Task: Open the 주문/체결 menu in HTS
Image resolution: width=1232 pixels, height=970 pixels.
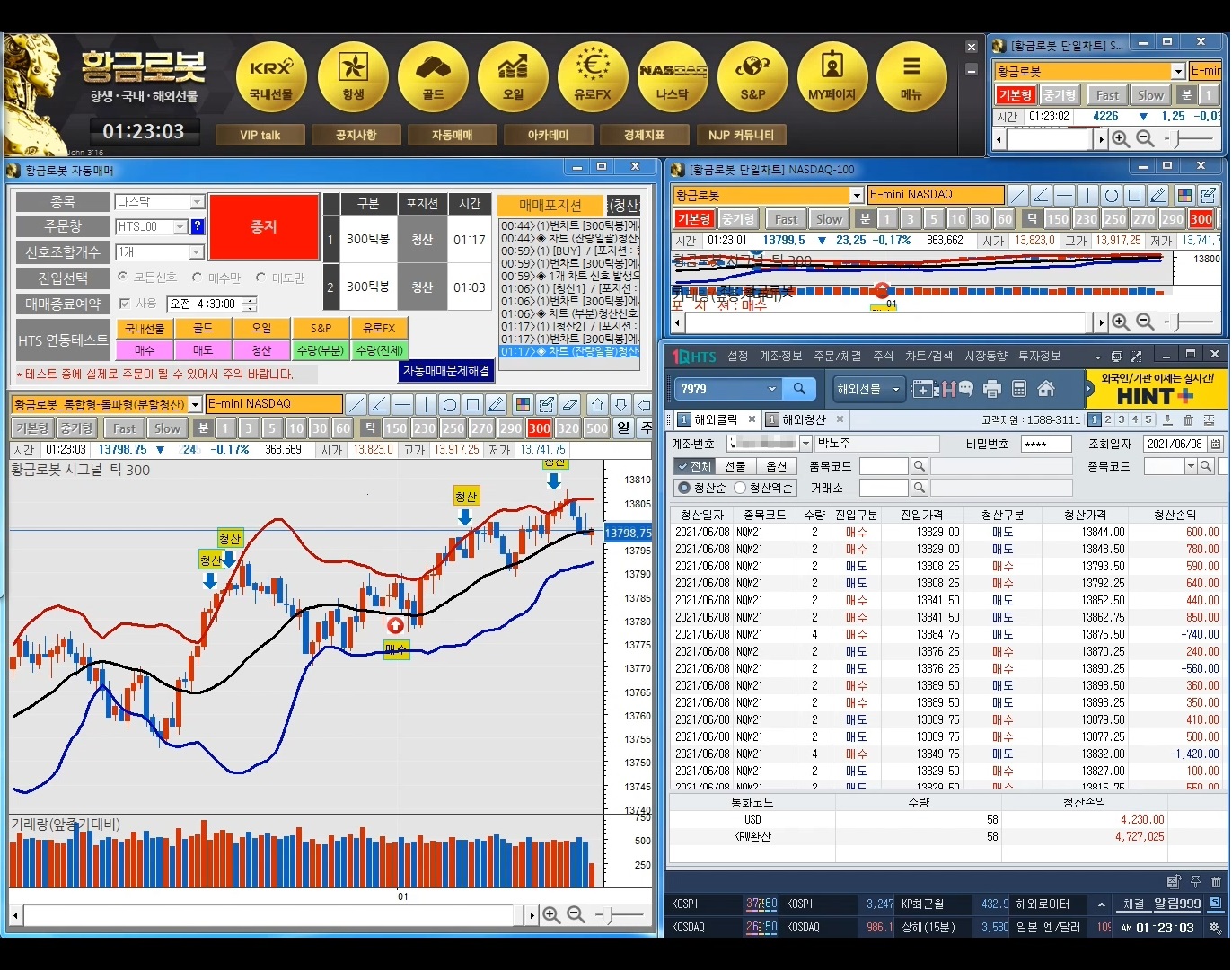Action: (x=838, y=357)
